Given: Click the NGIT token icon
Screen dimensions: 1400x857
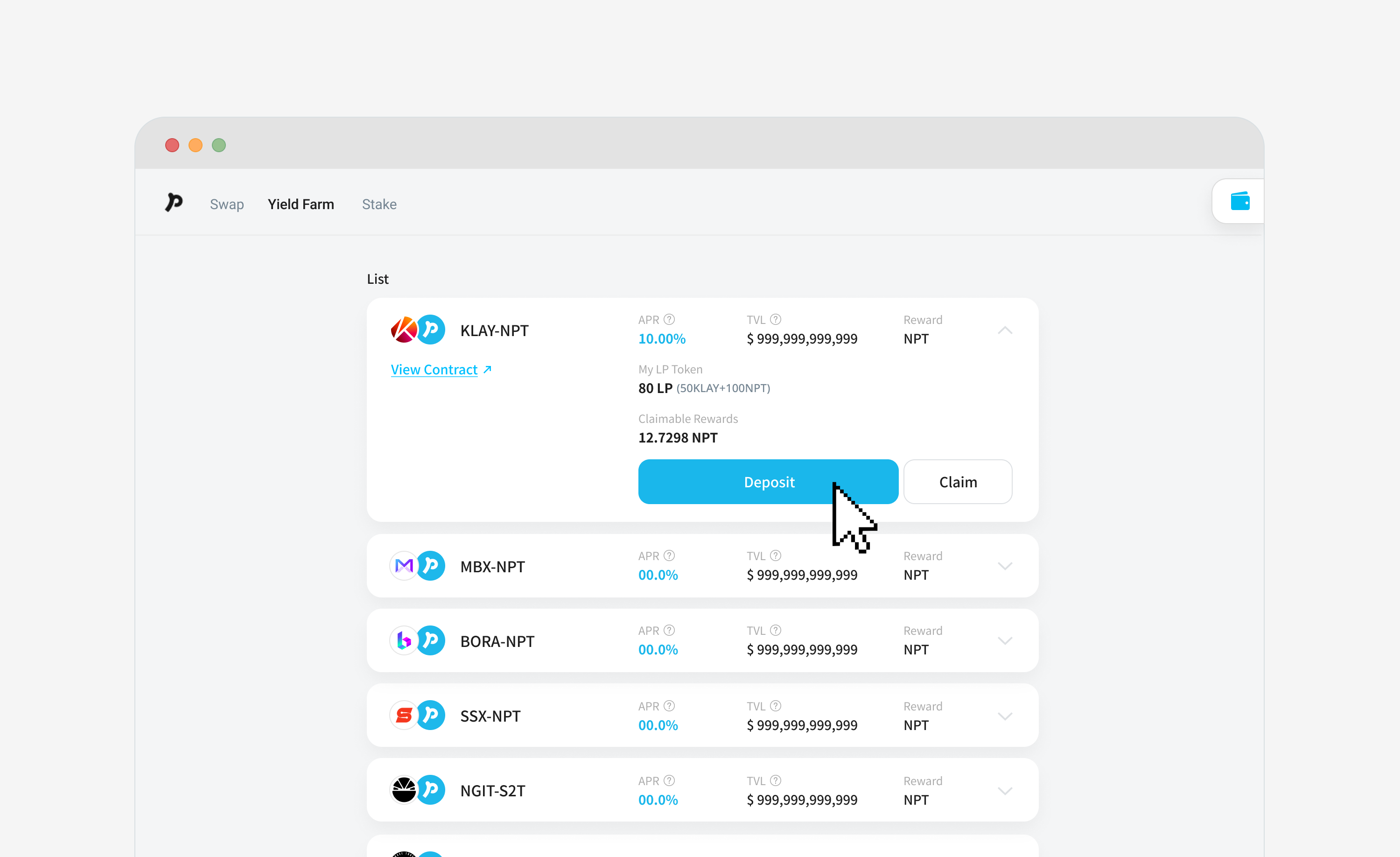Looking at the screenshot, I should click(x=405, y=790).
